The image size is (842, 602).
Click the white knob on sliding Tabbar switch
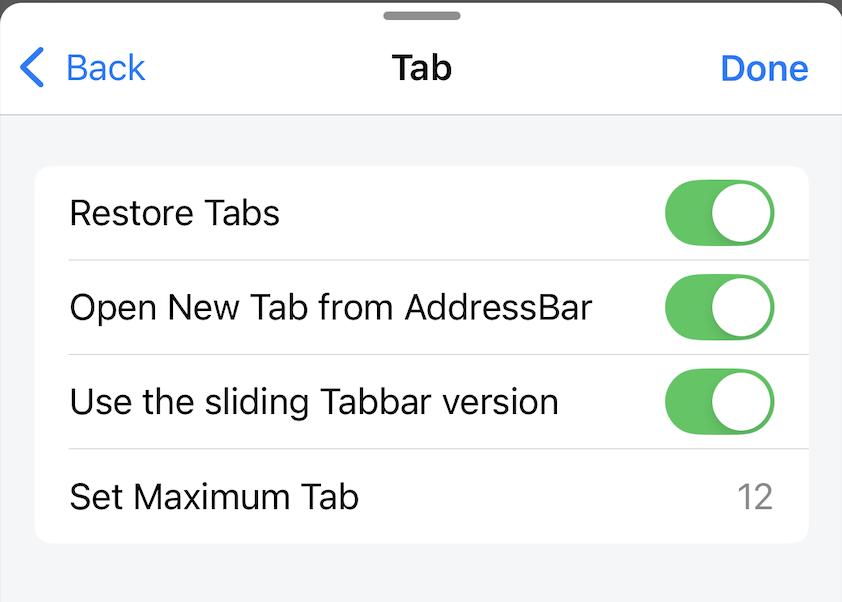point(743,401)
